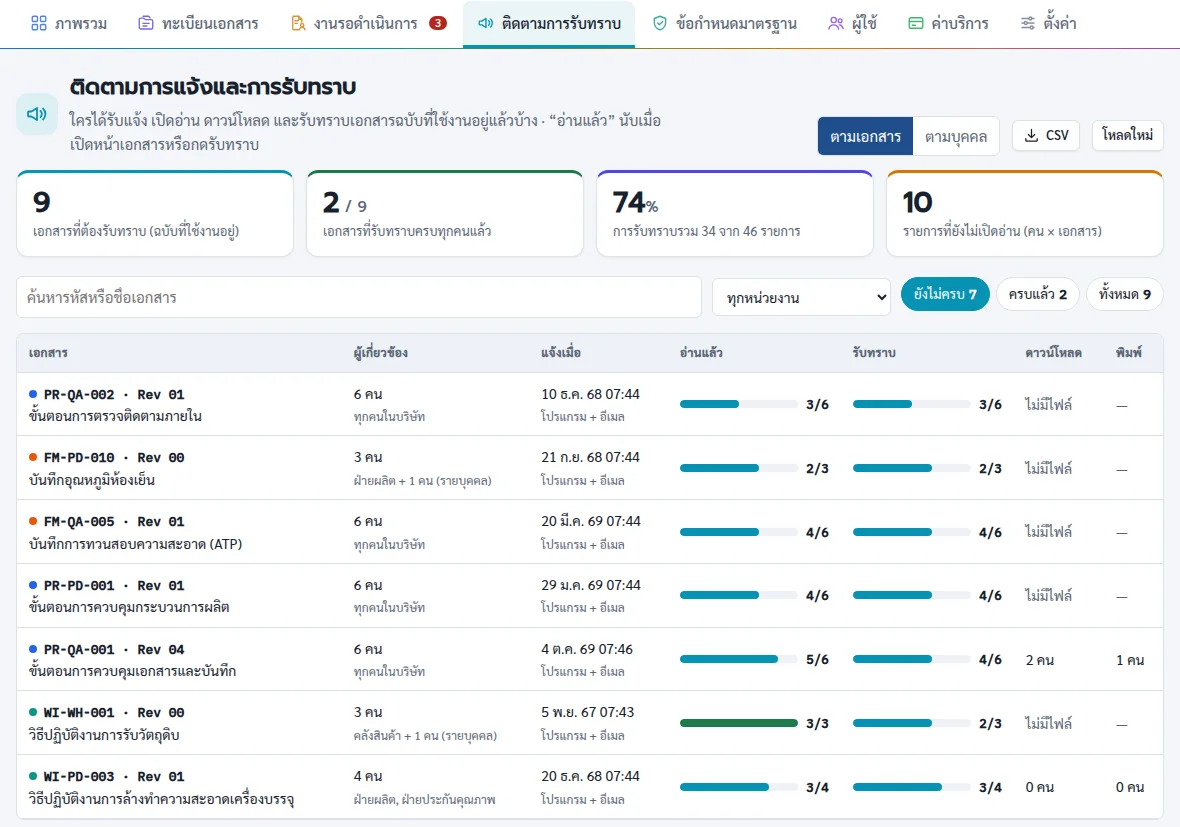Screen dimensions: 1180x827
Task: Click the megaphone icon in ติดตามการรับทราบ tab
Action: click(485, 23)
